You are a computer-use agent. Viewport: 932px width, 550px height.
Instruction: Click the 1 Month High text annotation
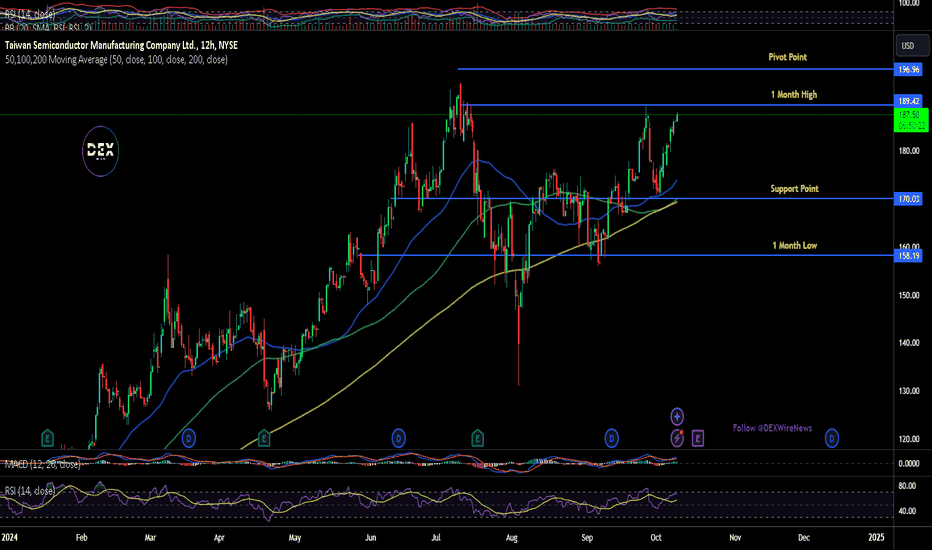(x=794, y=95)
